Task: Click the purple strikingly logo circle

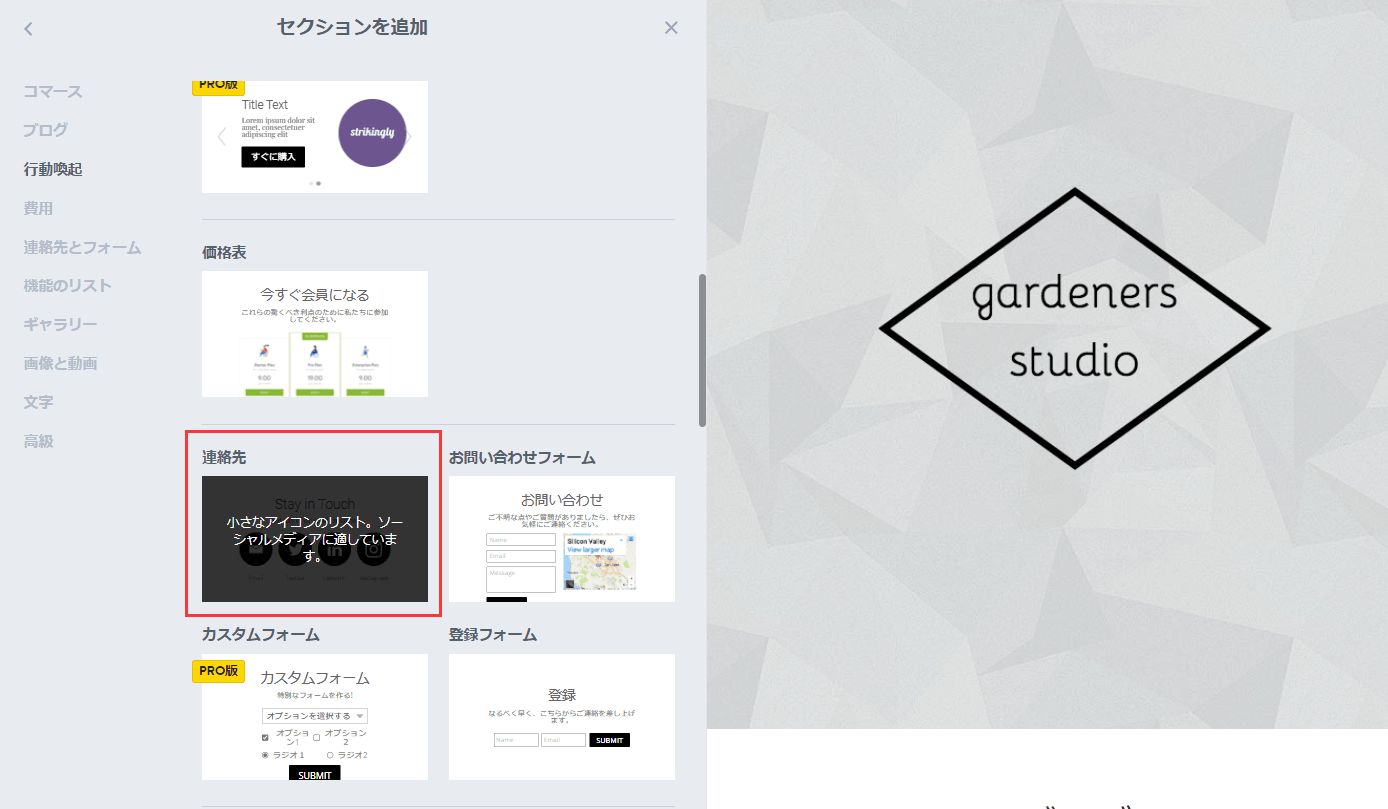Action: tap(372, 133)
